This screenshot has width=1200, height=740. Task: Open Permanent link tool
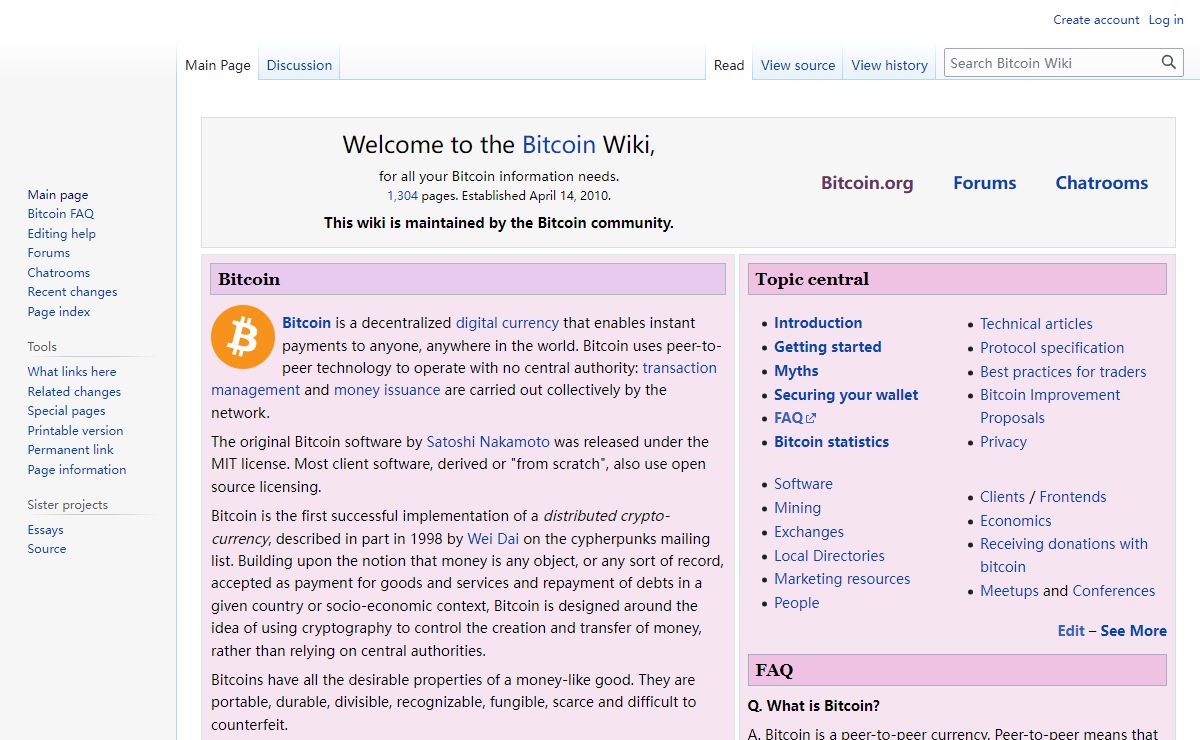coord(71,450)
